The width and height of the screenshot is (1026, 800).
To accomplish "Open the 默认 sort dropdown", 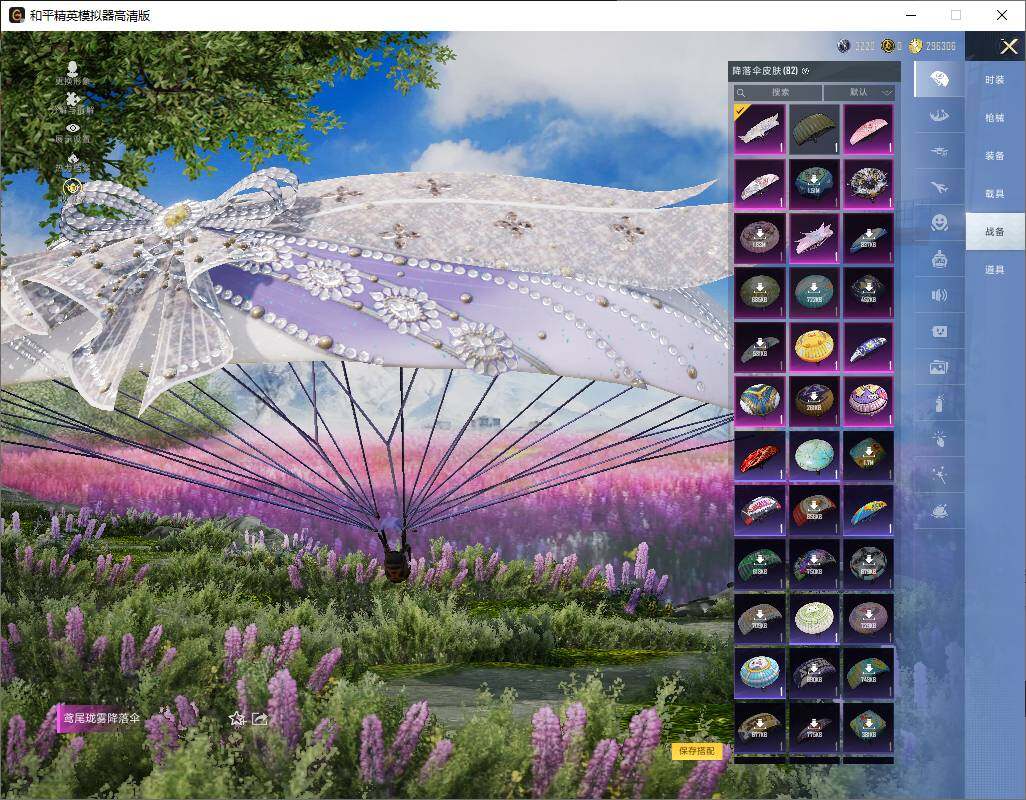I will coord(858,92).
